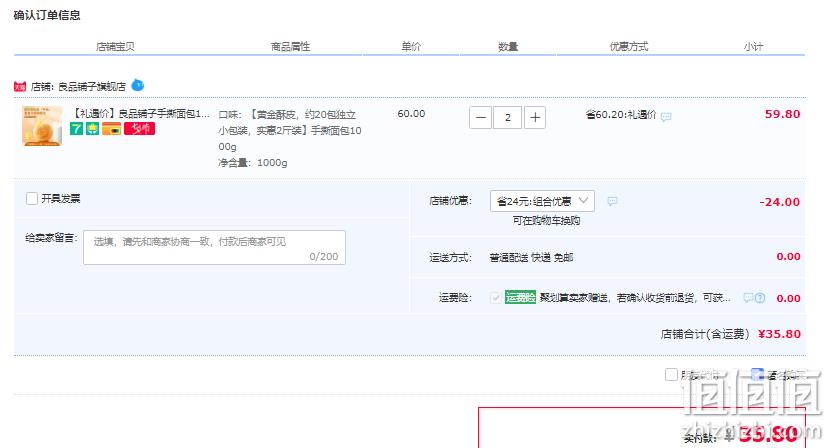This screenshot has width=831, height=448.
Task: Click the 给卖家留言 message input field
Action: pyautogui.click(x=214, y=248)
